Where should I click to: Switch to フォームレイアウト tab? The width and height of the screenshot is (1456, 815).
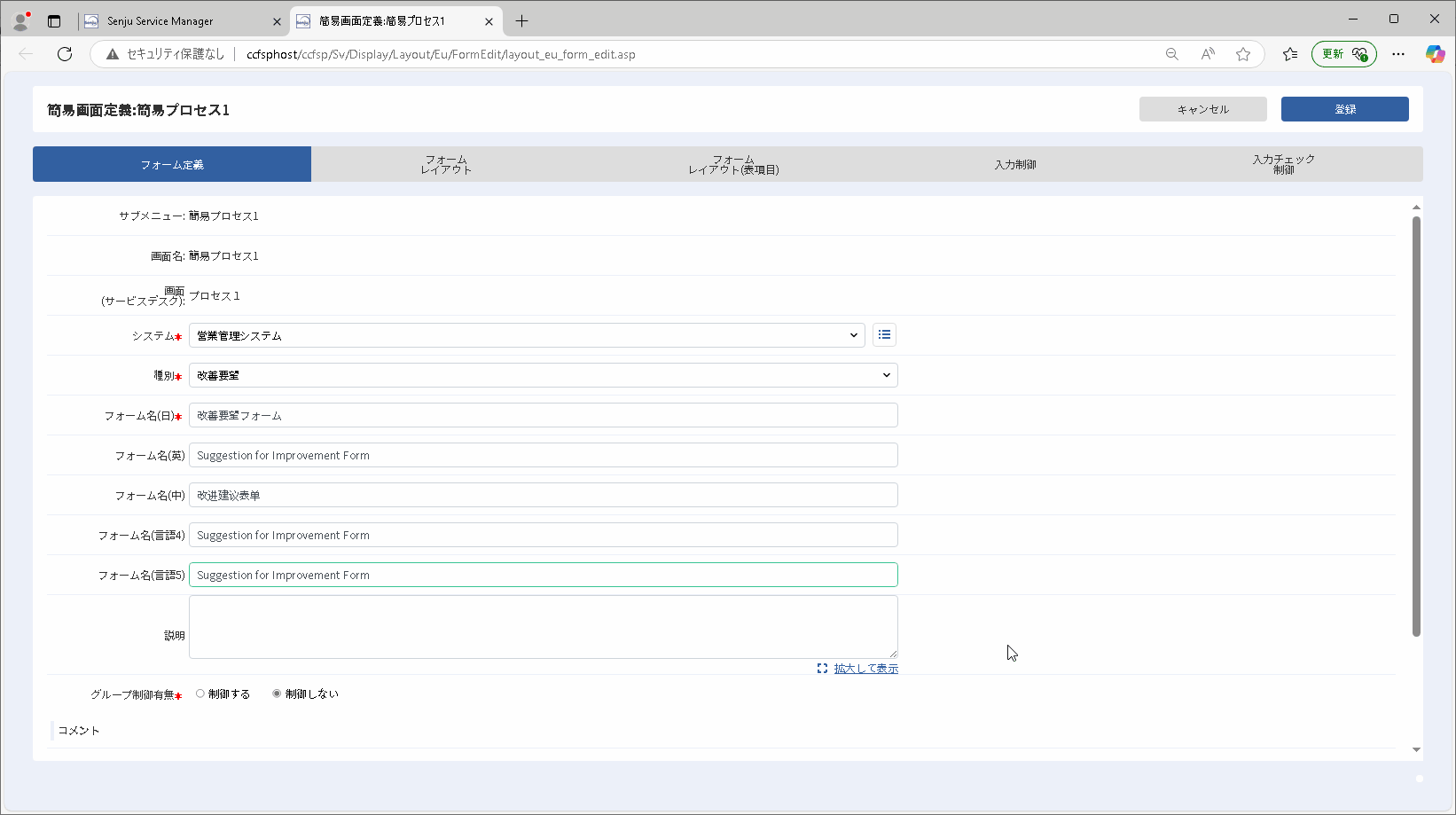pyautogui.click(x=446, y=164)
